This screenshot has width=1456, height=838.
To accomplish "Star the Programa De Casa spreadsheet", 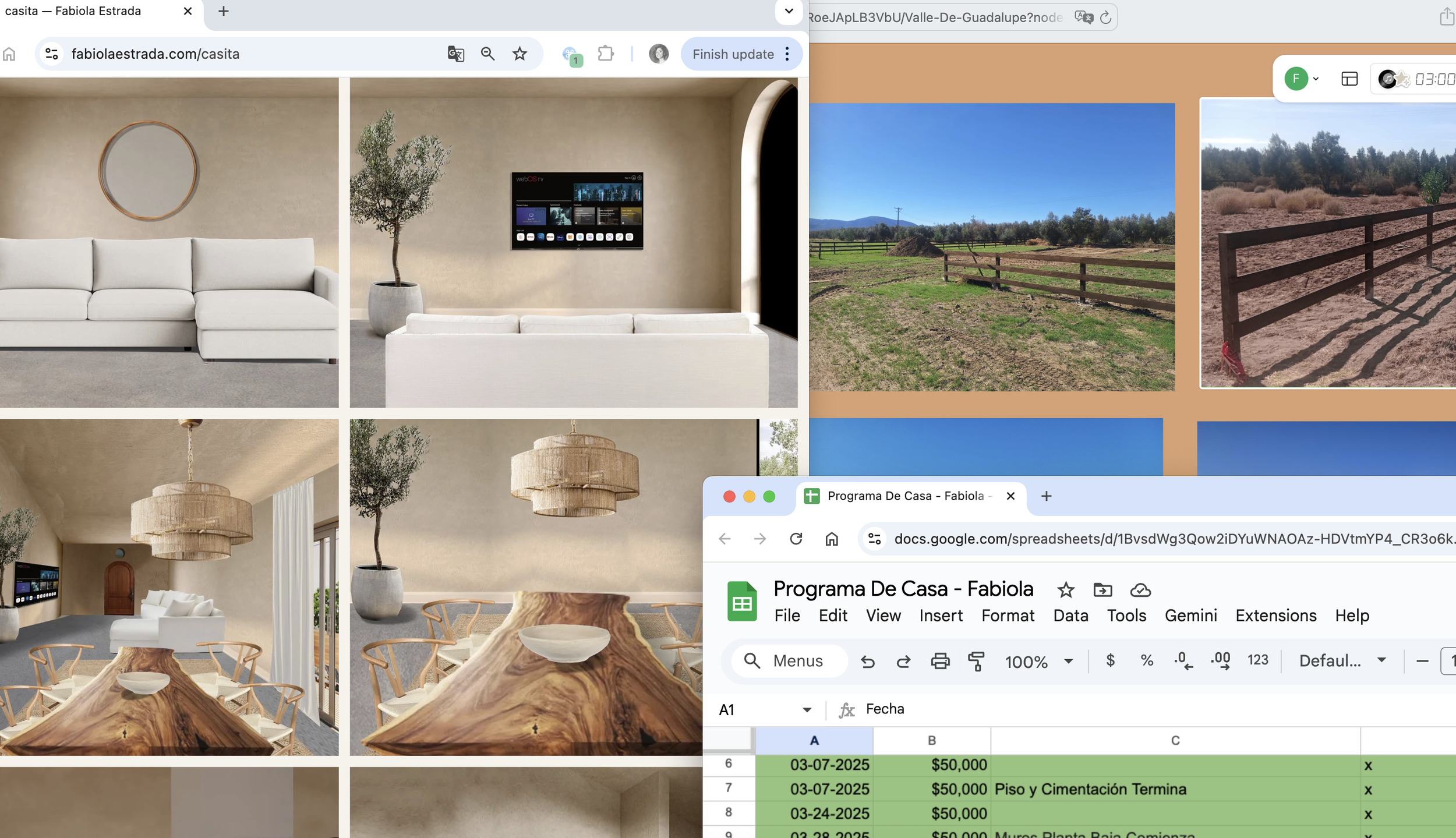I will [1065, 590].
